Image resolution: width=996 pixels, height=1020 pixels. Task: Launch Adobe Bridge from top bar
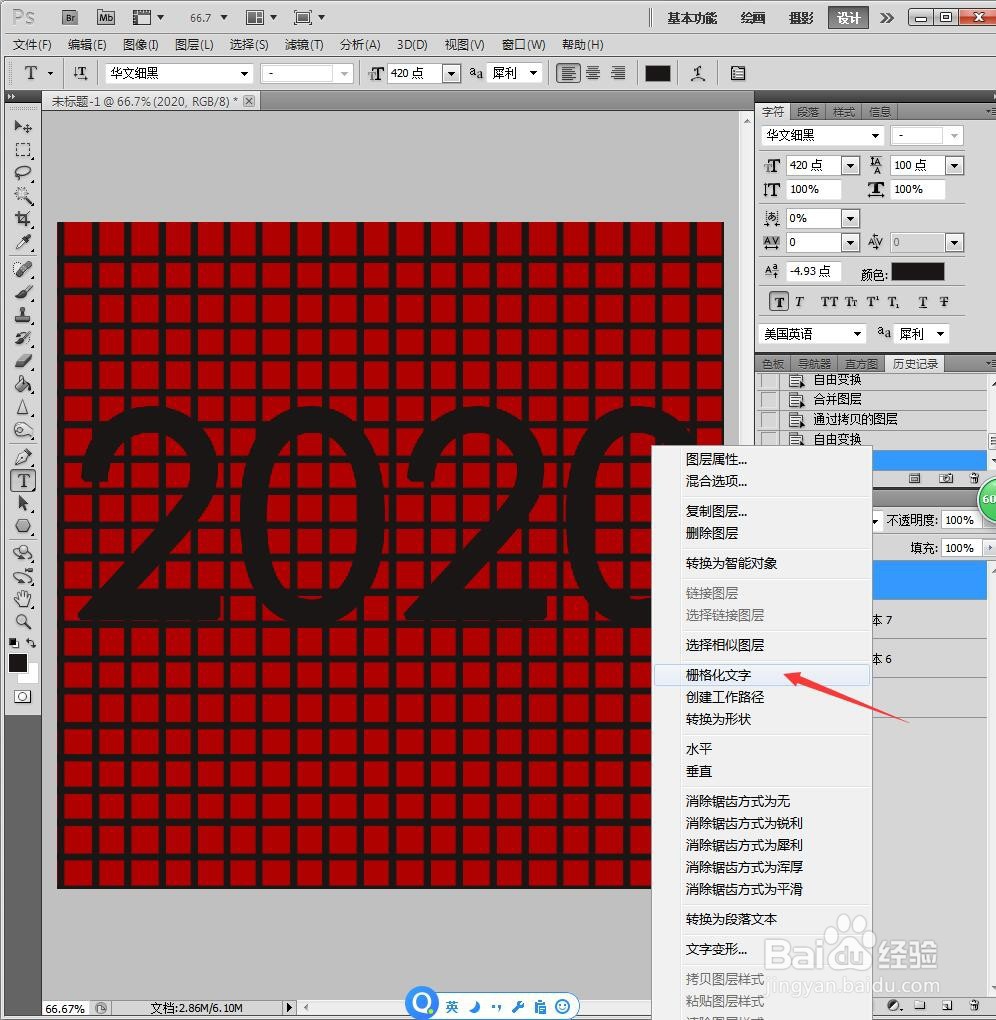tap(70, 18)
